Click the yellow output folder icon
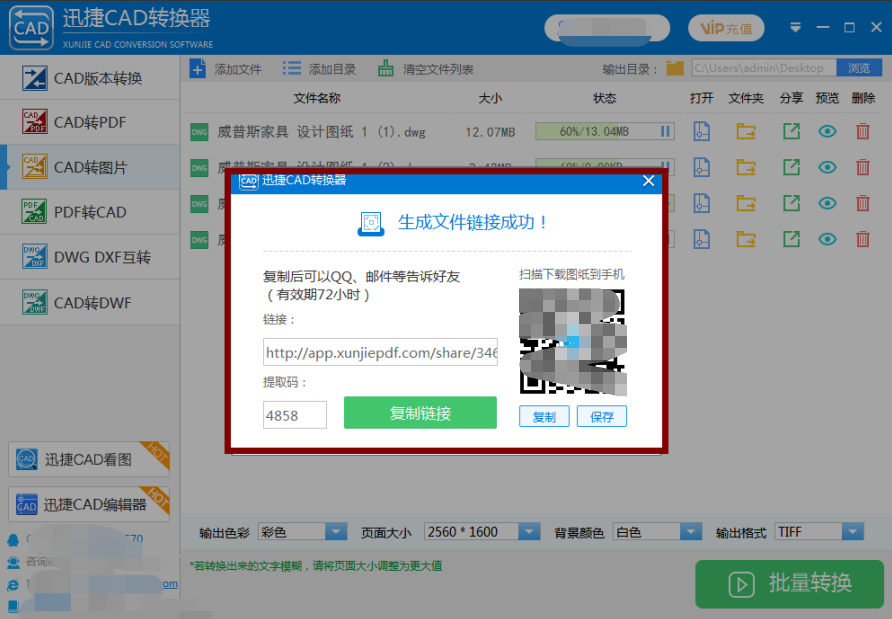The width and height of the screenshot is (892, 619). pos(675,68)
